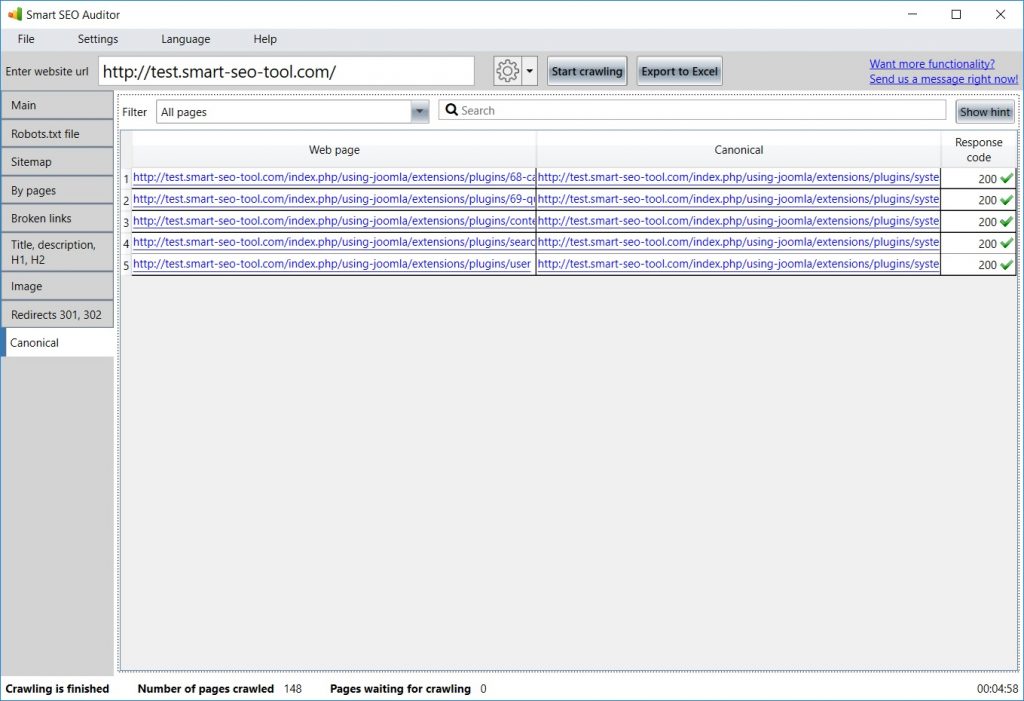Click the 200 response code in row 3

tap(987, 222)
